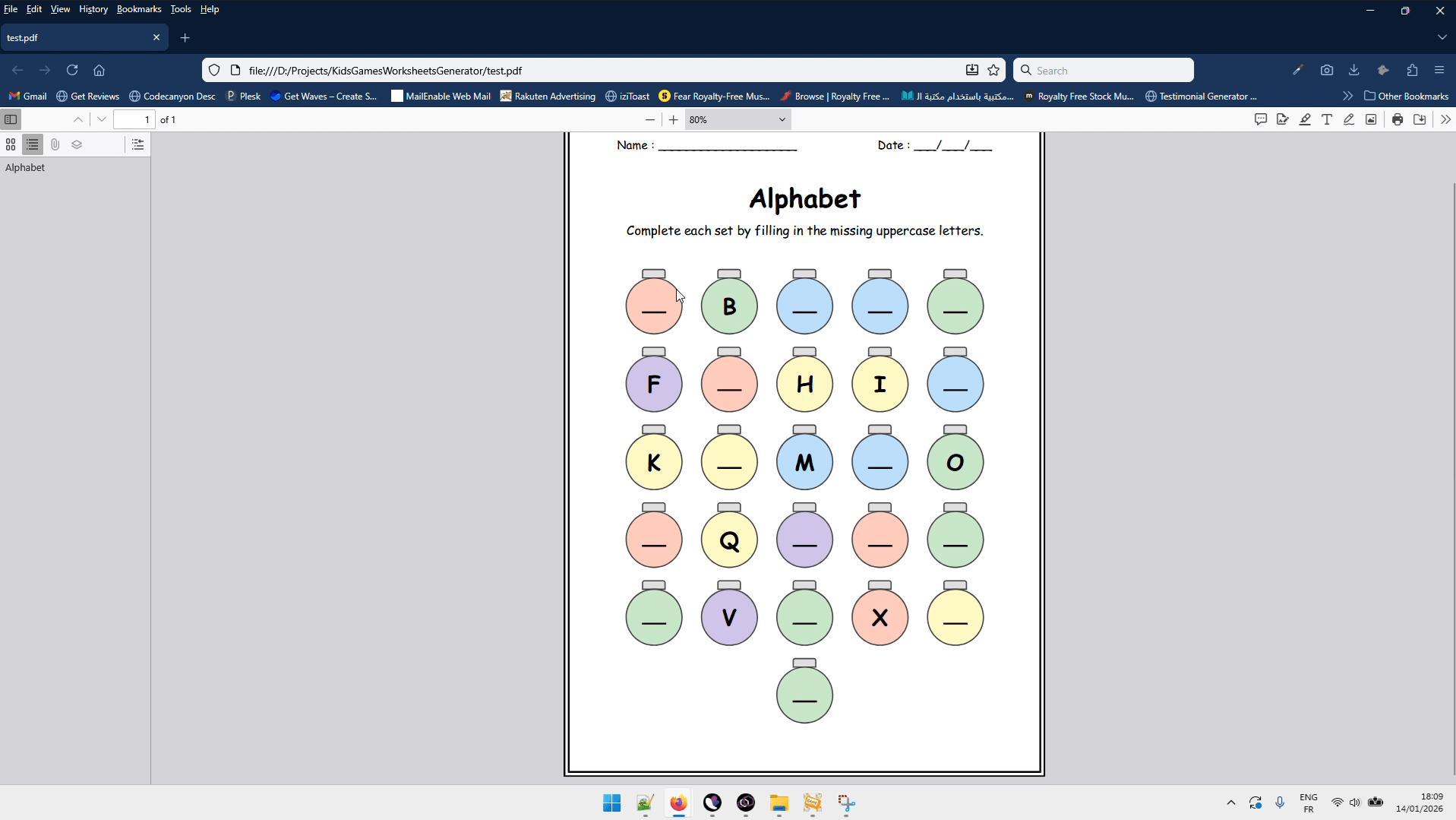Click the page number input field

coord(134,119)
